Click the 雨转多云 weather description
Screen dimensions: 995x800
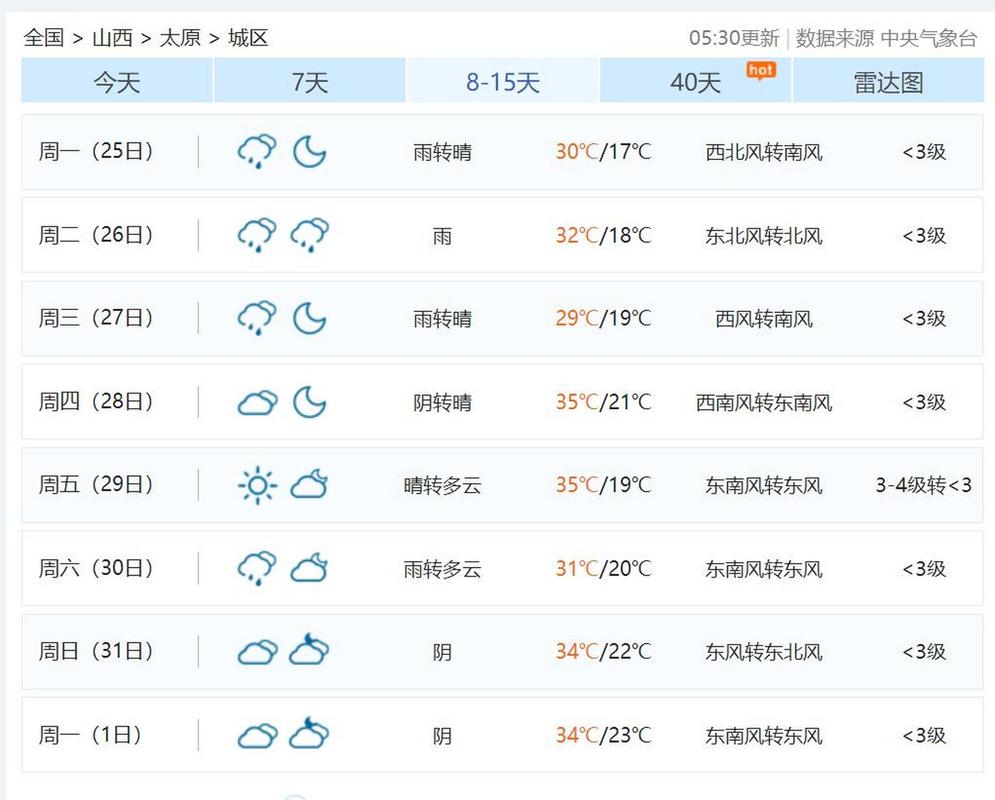coord(442,569)
